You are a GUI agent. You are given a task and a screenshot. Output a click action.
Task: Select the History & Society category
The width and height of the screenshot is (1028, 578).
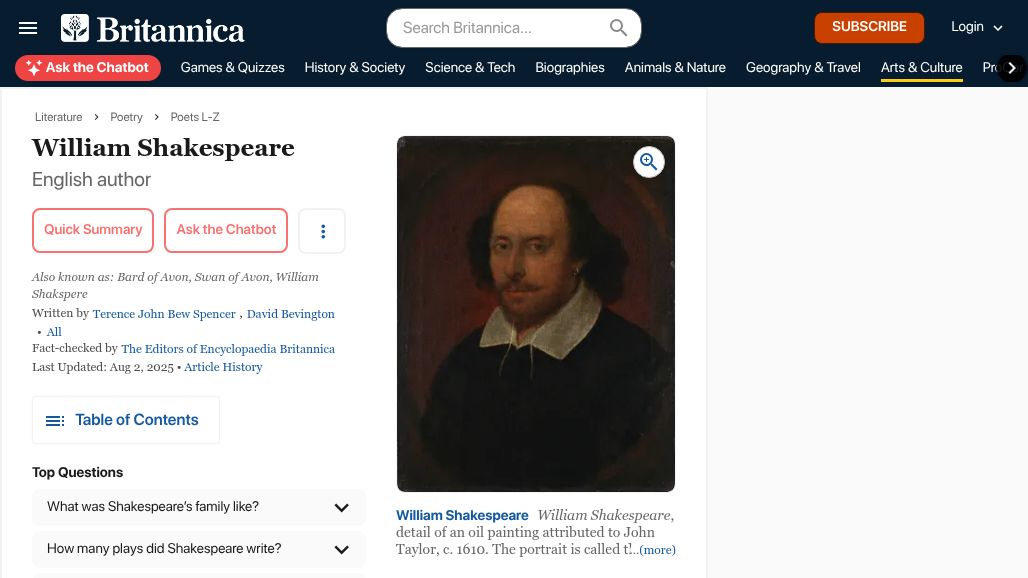354,67
